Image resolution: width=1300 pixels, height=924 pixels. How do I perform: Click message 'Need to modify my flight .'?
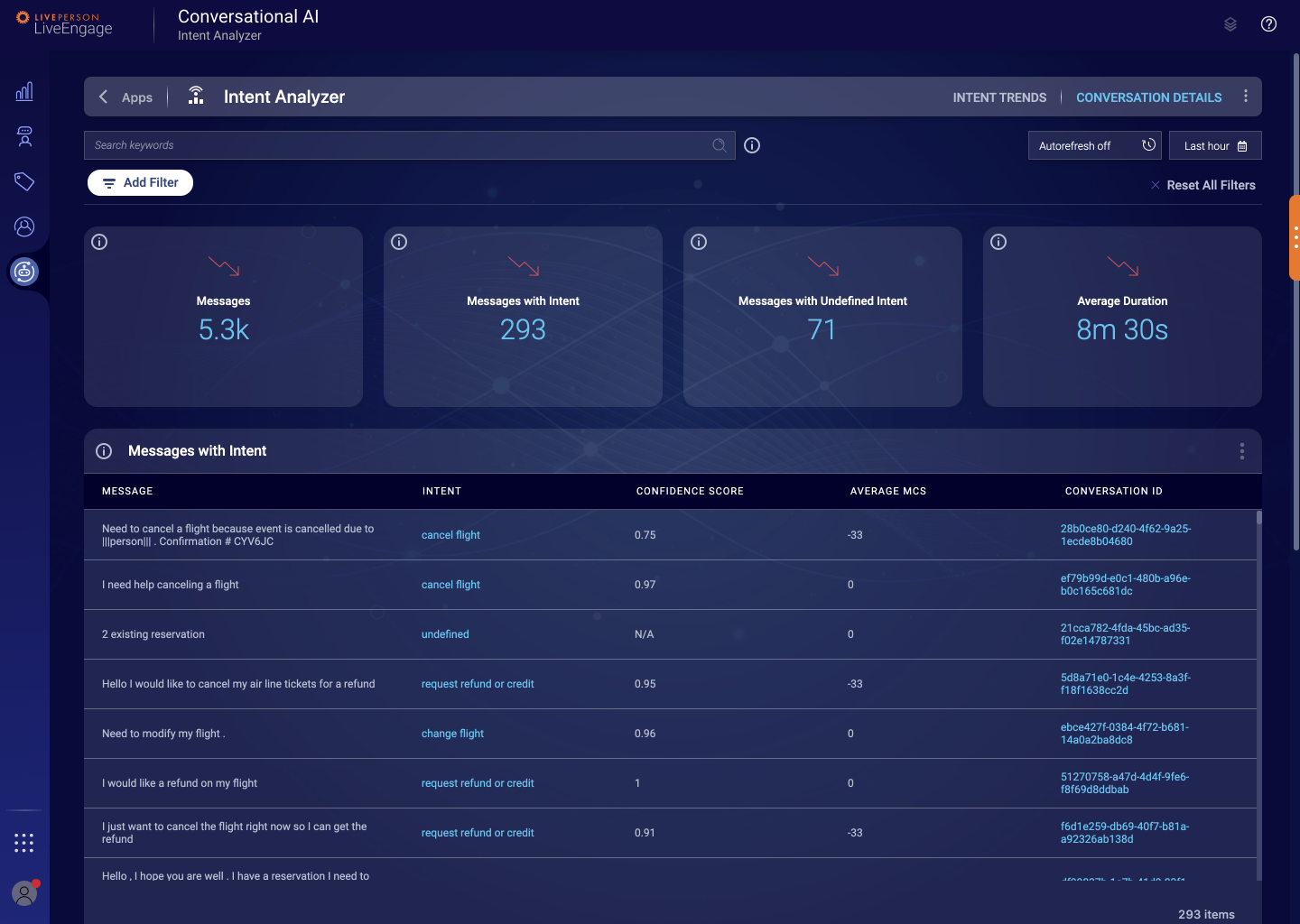click(x=163, y=734)
